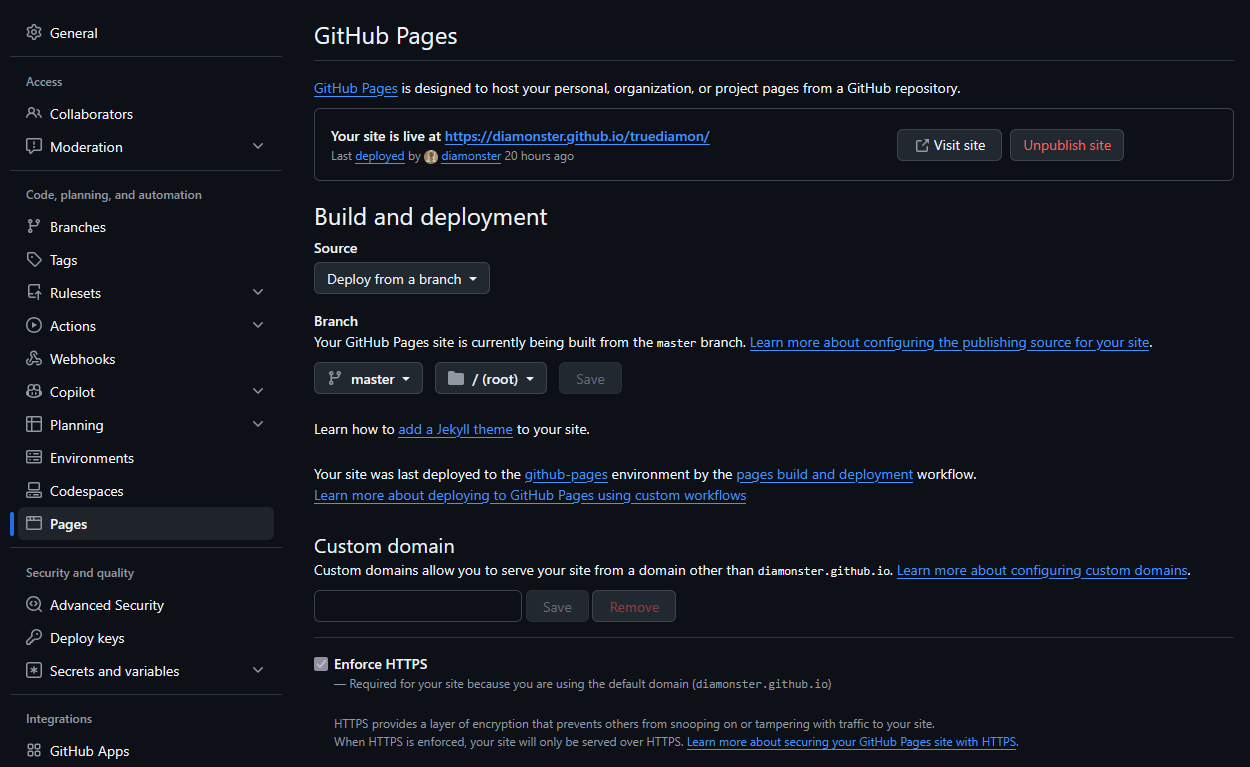Image resolution: width=1250 pixels, height=767 pixels.
Task: Open General settings page
Action: [x=146, y=33]
